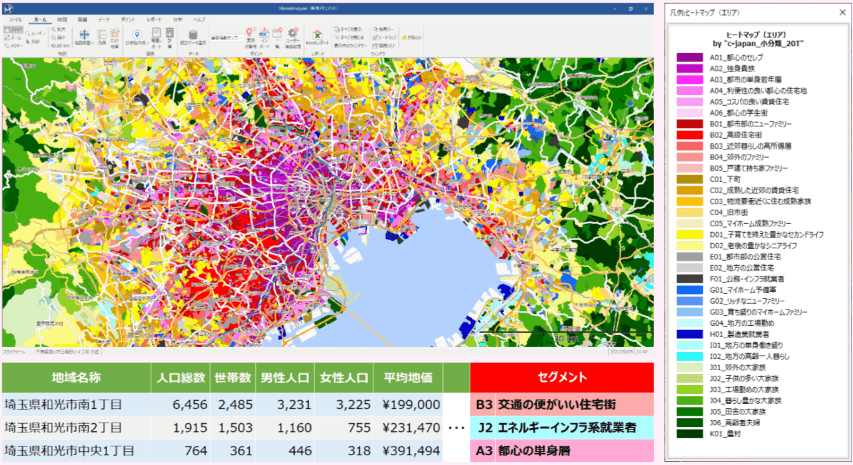Click the A01_都心のセレブ purple swatch
Screen dimensions: 853x465
click(x=689, y=57)
